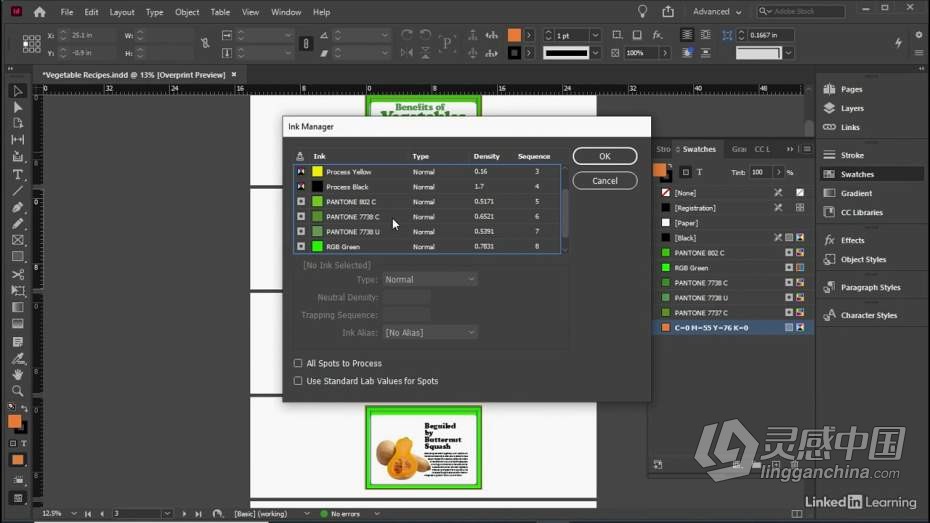The image size is (930, 523).
Task: Open the stroke style dropdown
Action: click(x=595, y=53)
